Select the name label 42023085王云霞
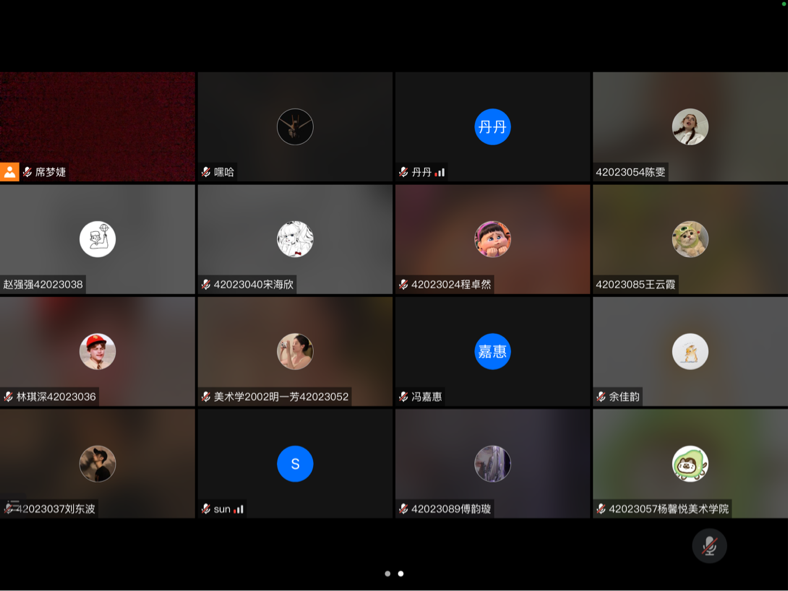Screen dimensions: 788x591 click(635, 284)
